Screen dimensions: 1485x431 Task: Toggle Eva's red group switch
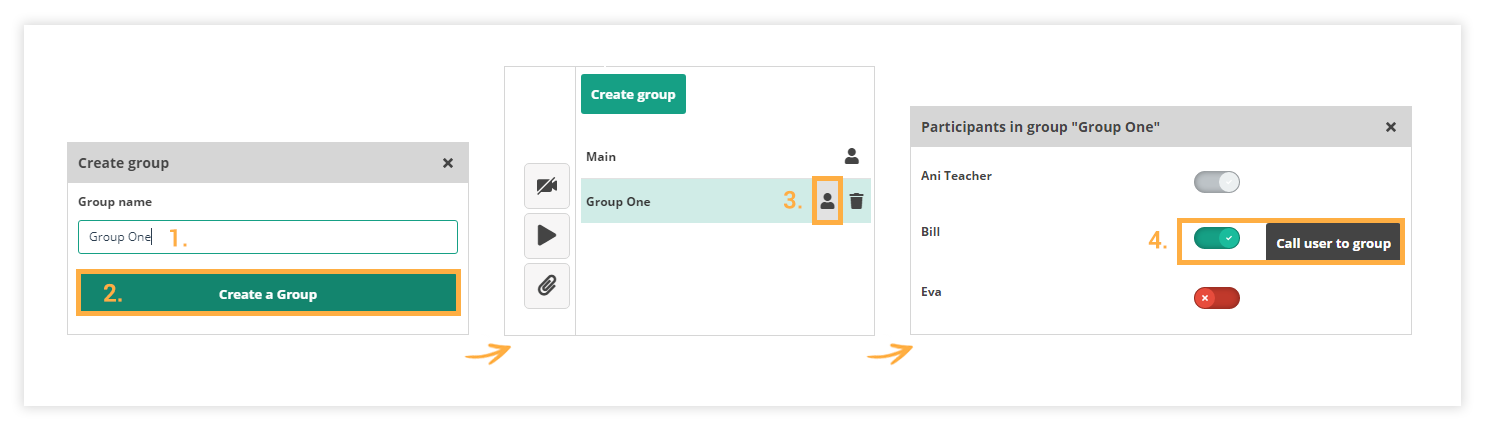pyautogui.click(x=1217, y=298)
